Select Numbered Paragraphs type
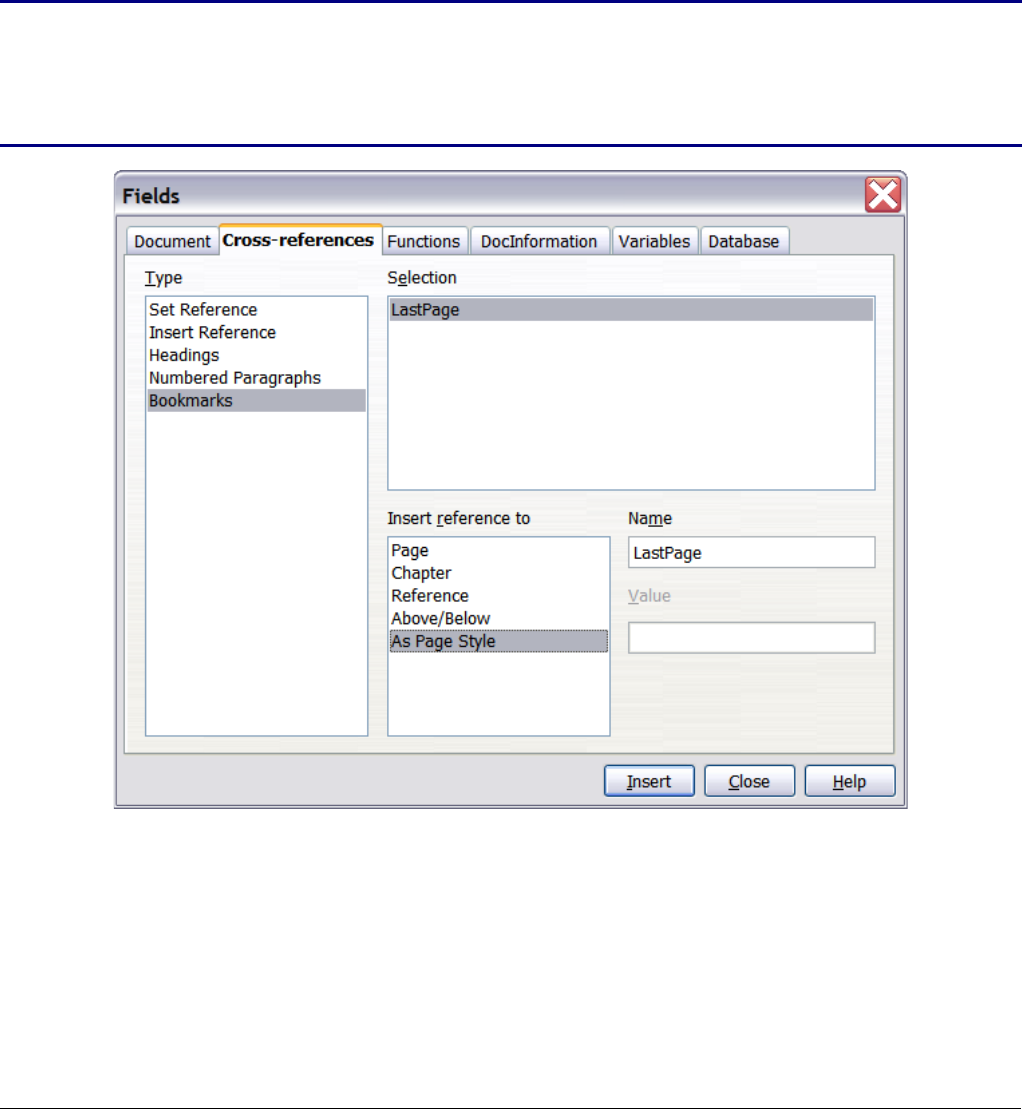 pos(256,378)
